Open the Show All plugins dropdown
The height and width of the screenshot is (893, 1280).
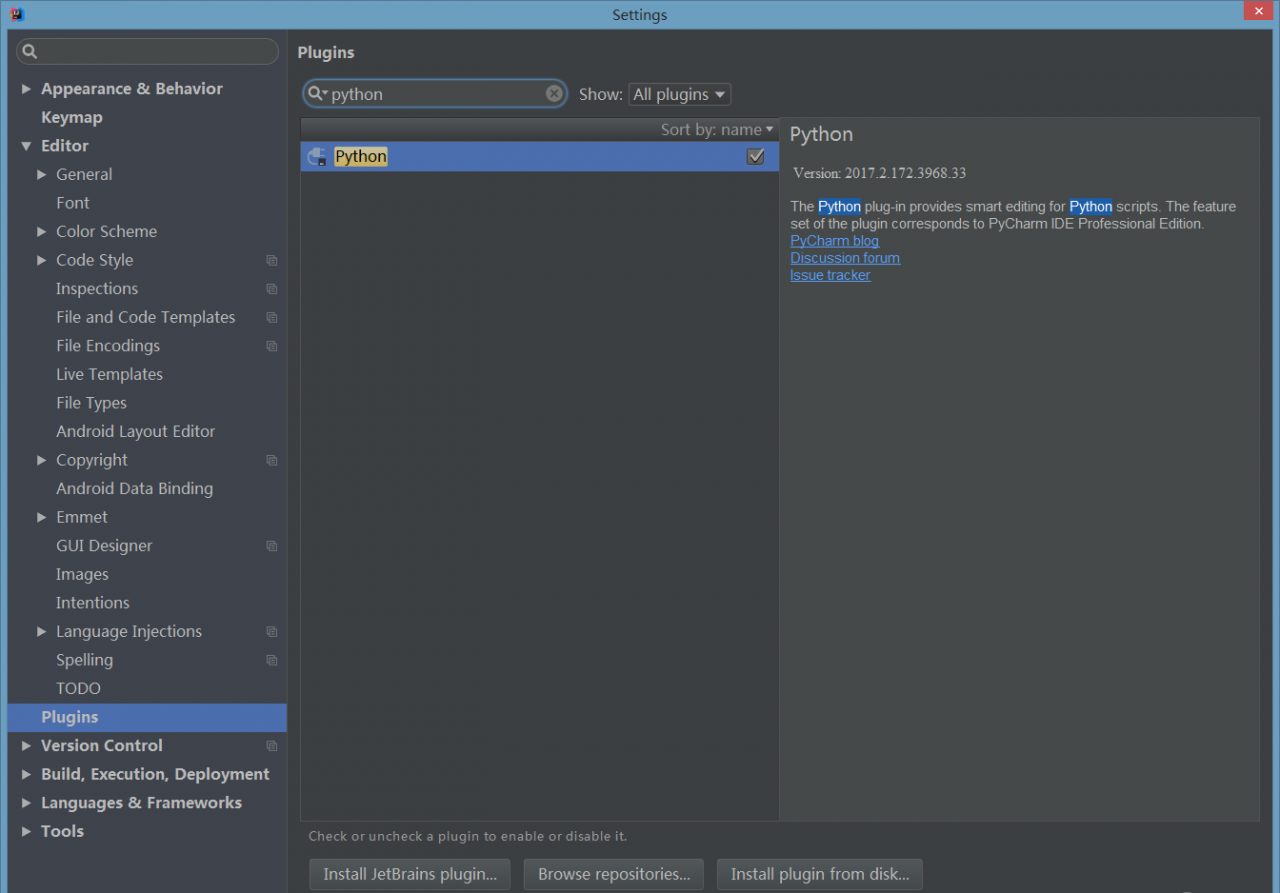pos(680,94)
